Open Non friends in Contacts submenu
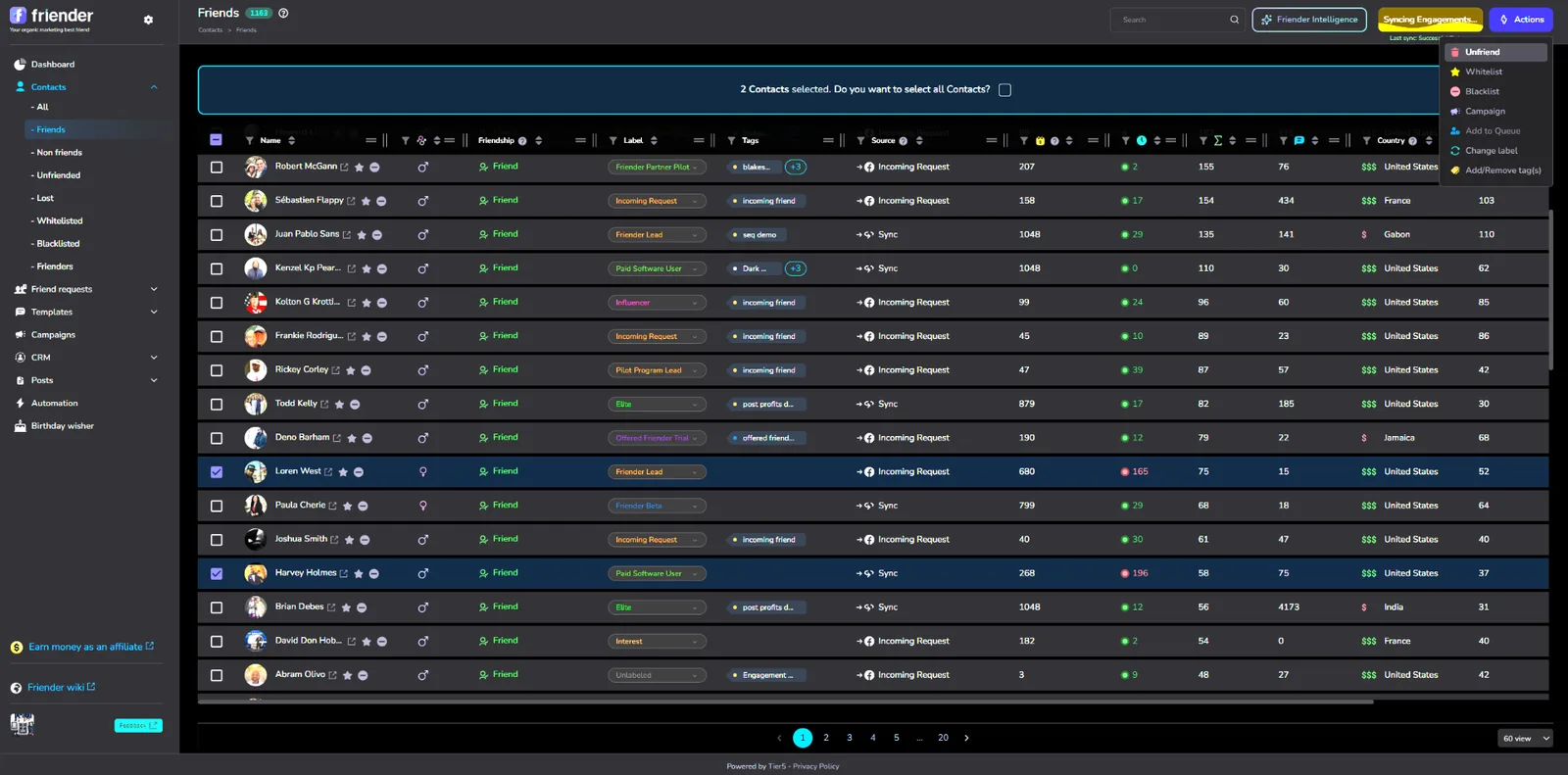Screen dimensions: 1568x775 tap(59, 153)
